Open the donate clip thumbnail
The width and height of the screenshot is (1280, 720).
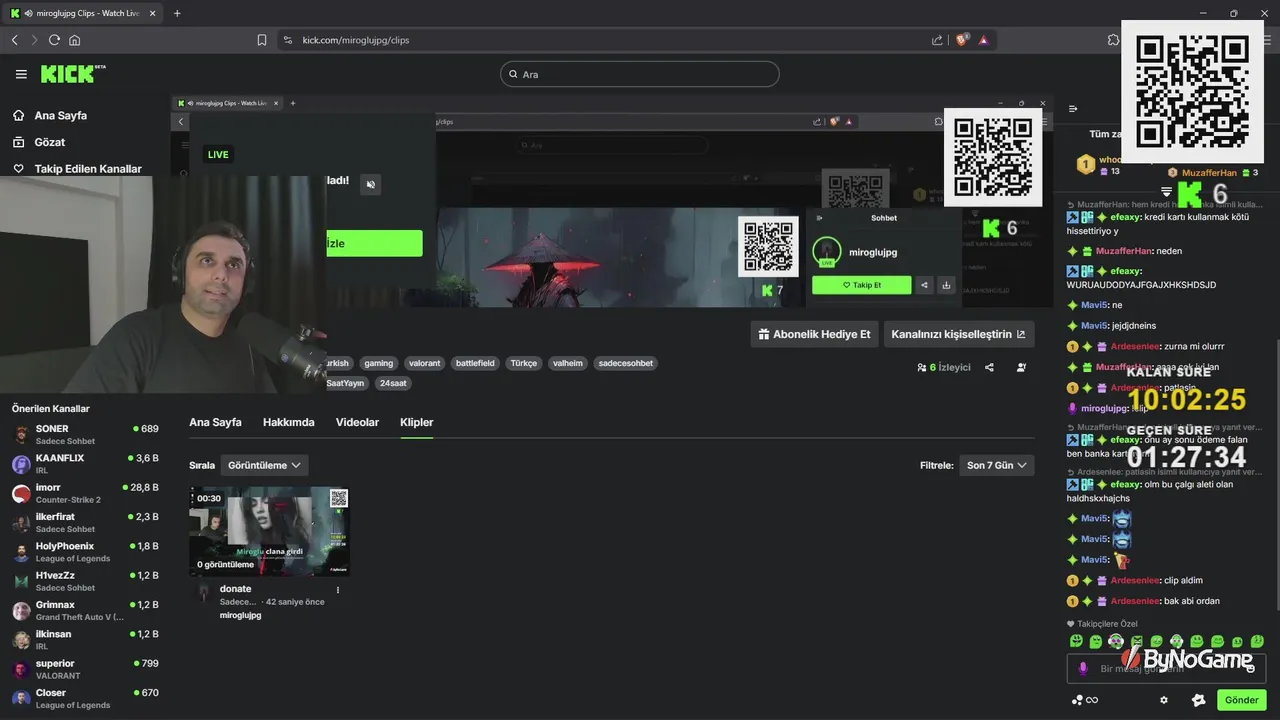pos(269,531)
